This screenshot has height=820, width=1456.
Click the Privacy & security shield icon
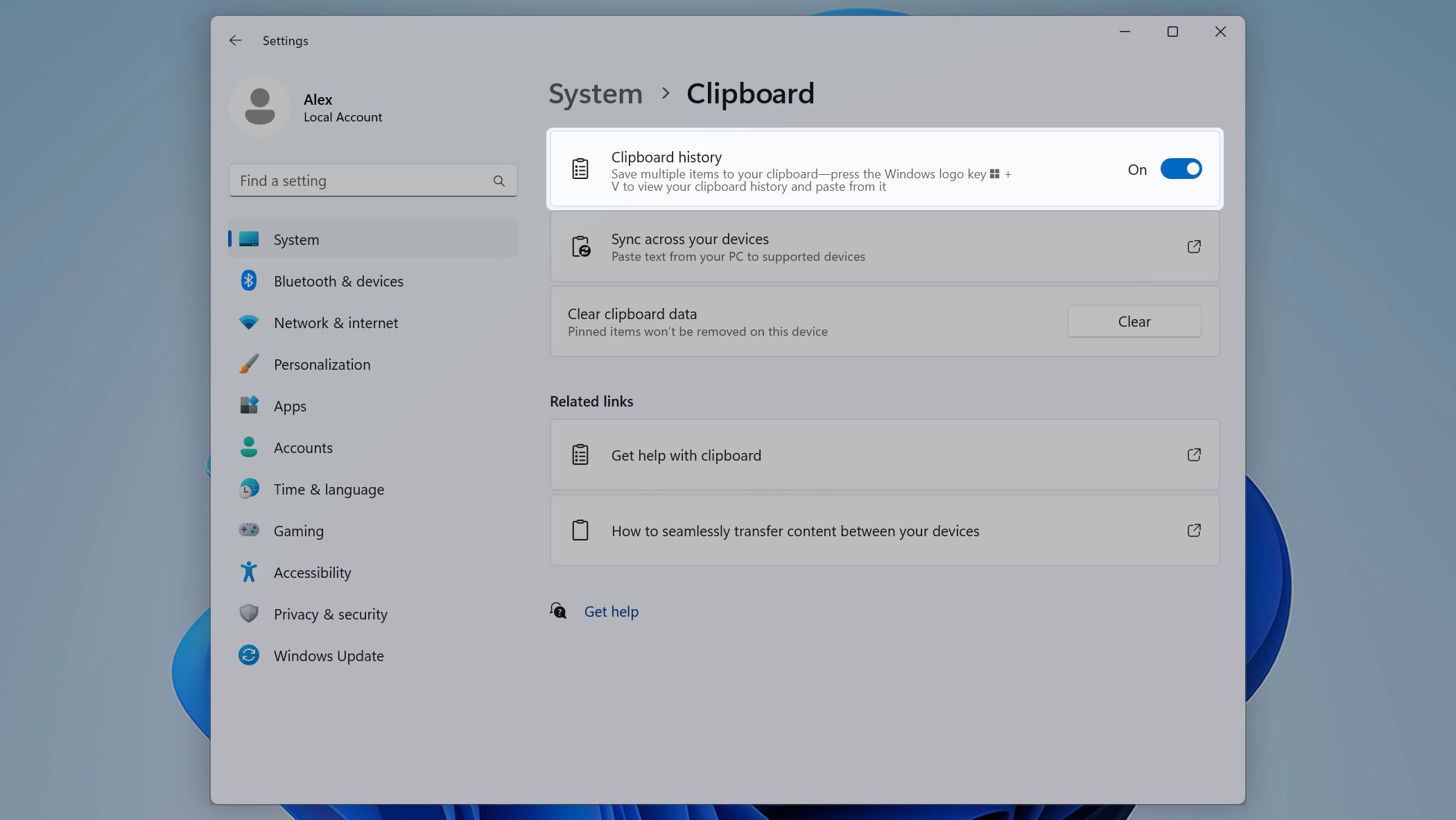249,613
